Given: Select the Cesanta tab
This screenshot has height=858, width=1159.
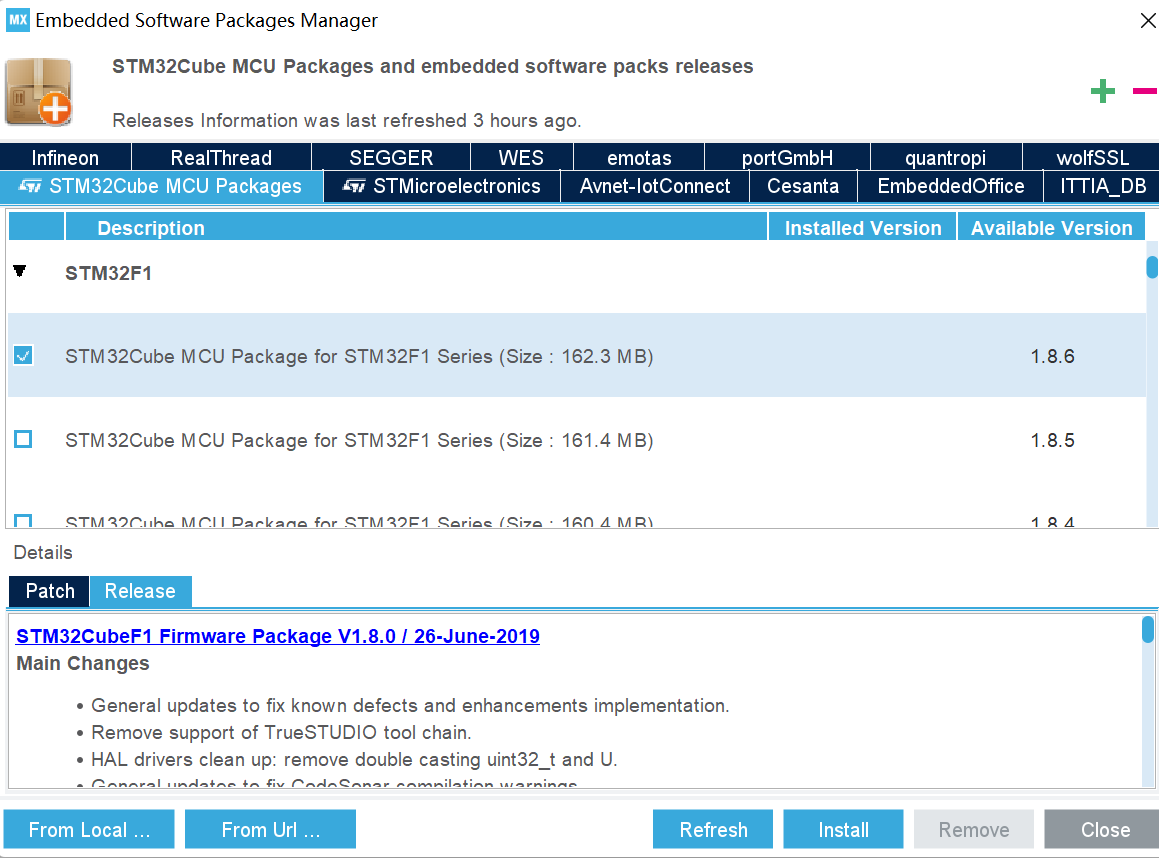Looking at the screenshot, I should [803, 186].
